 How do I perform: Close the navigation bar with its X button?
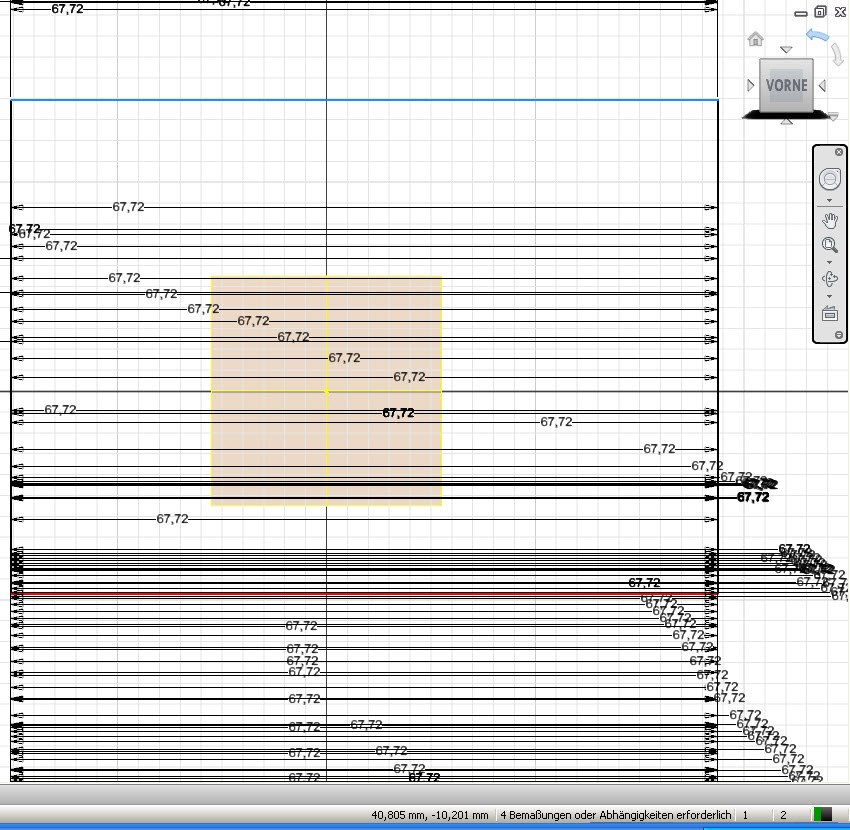coord(838,152)
